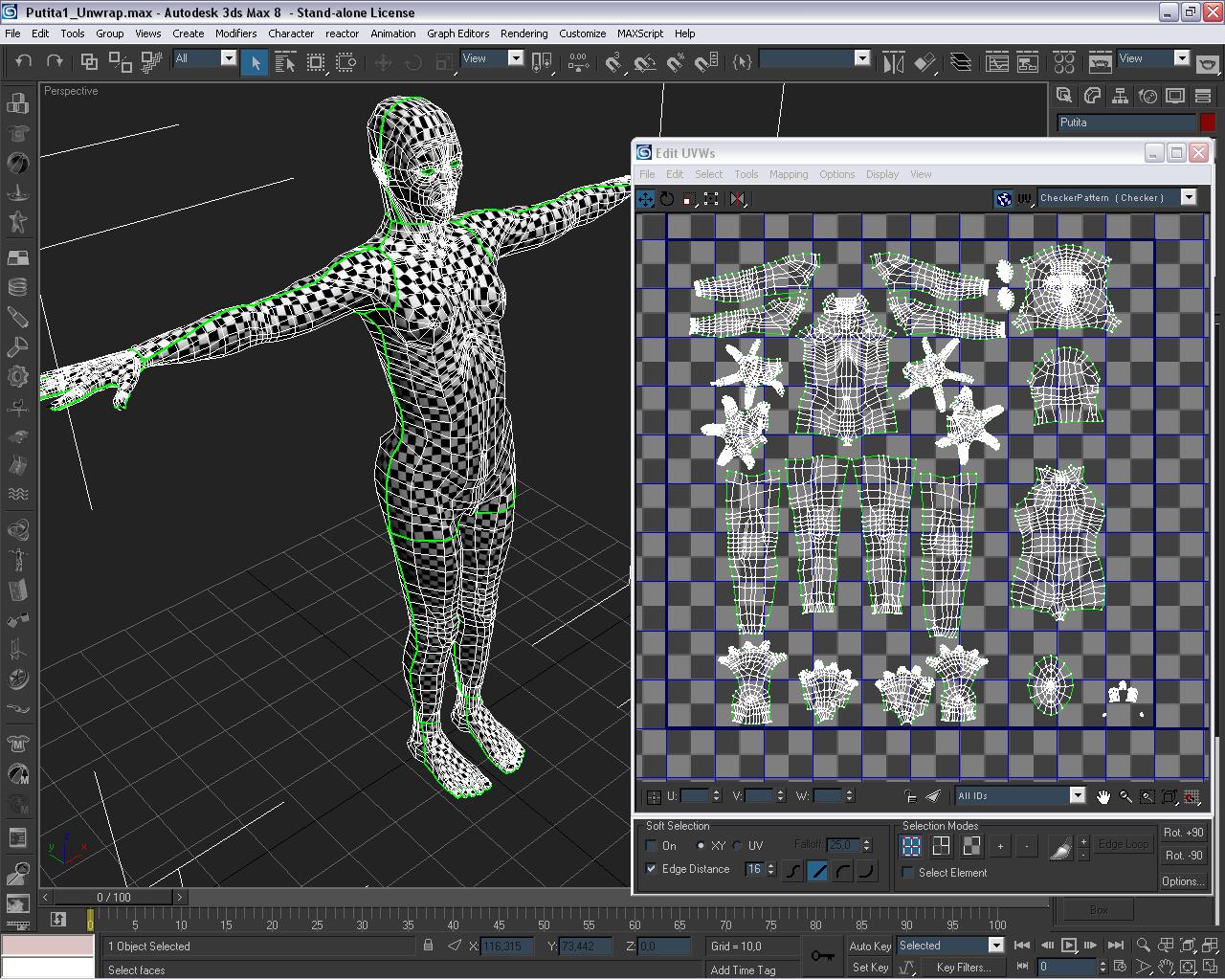Open the Schematic View icon
Viewport: 1225px width, 980px height.
[x=1028, y=62]
